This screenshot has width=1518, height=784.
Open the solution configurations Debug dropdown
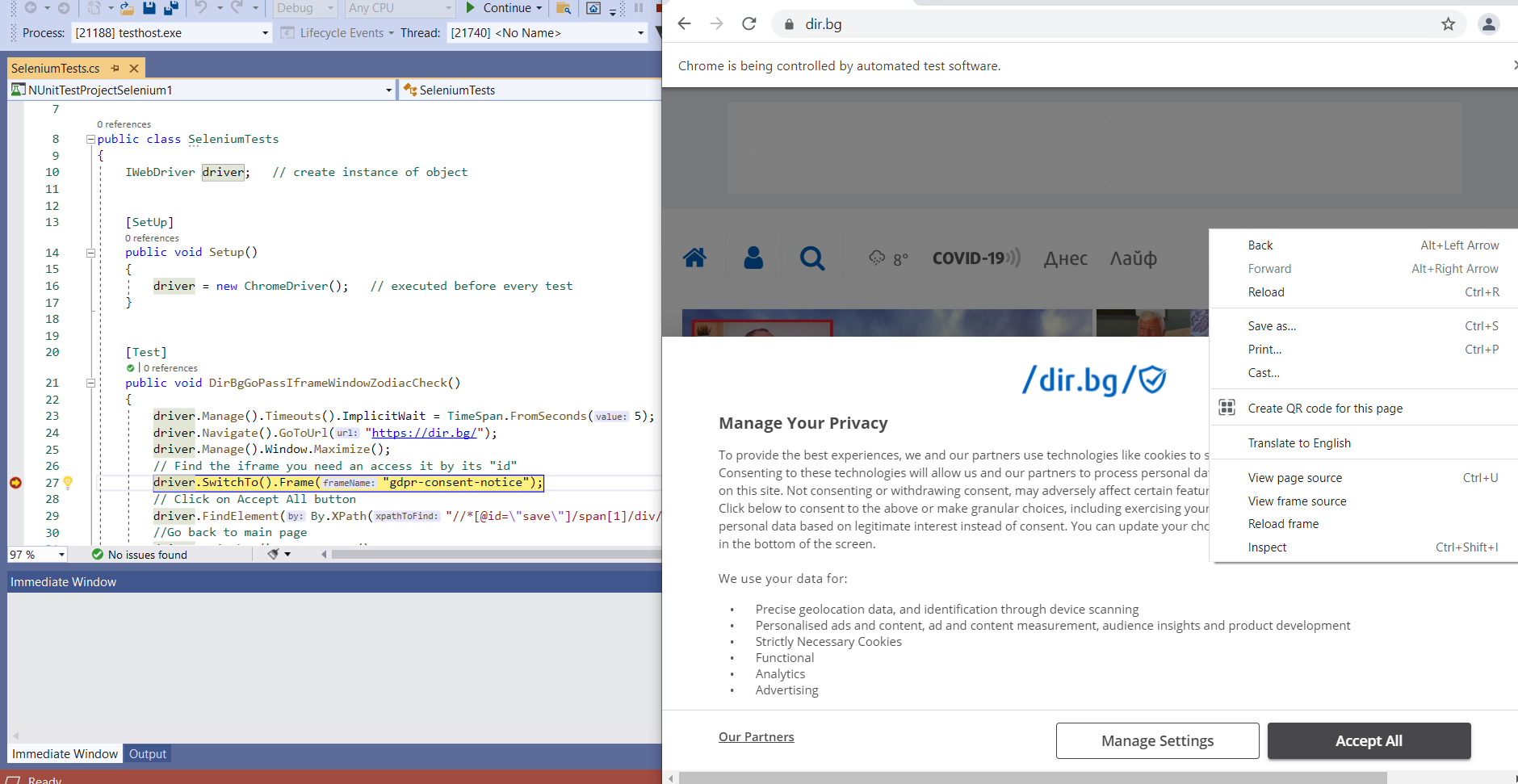click(305, 8)
